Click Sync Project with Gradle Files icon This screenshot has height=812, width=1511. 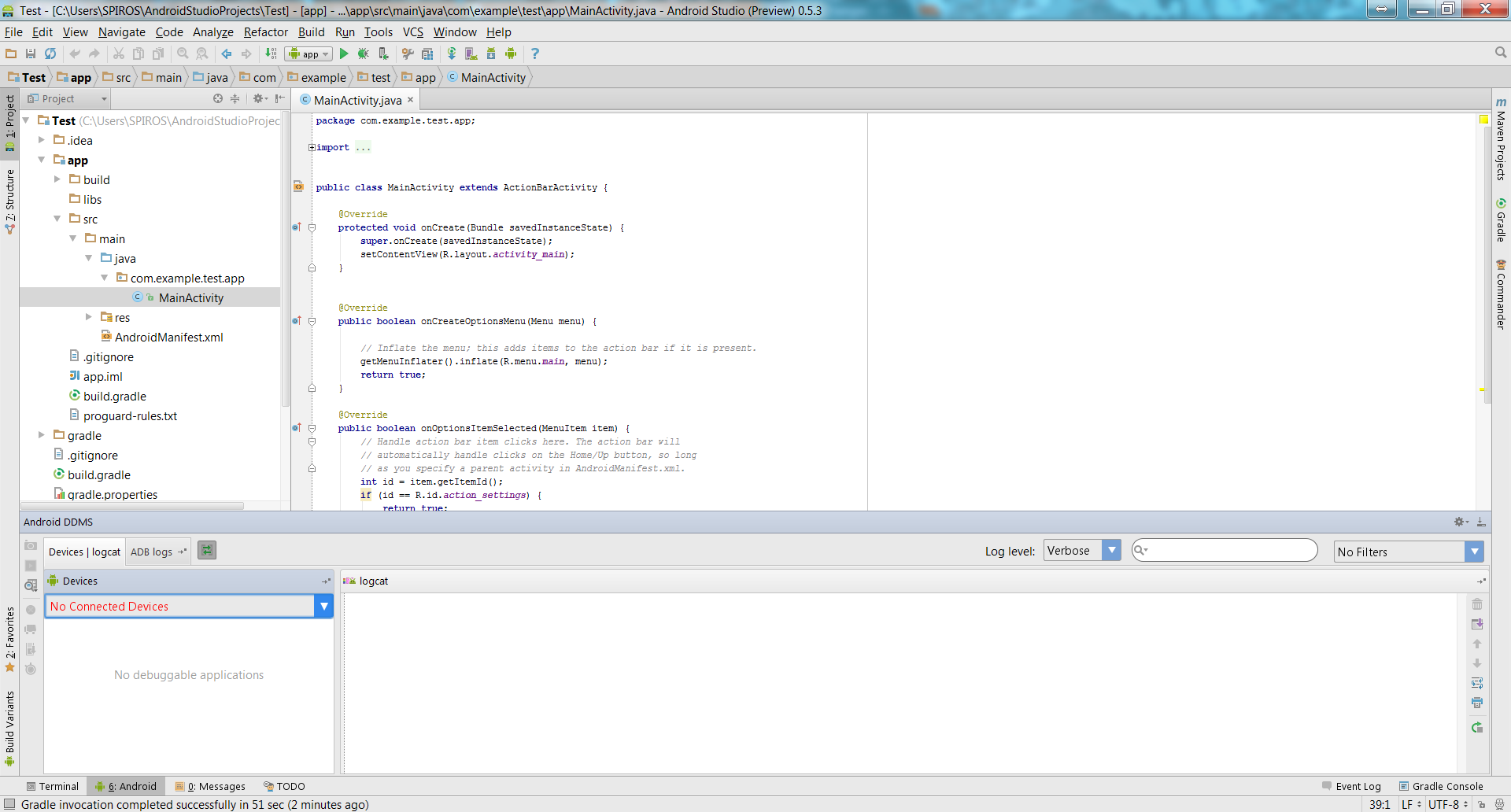click(452, 54)
